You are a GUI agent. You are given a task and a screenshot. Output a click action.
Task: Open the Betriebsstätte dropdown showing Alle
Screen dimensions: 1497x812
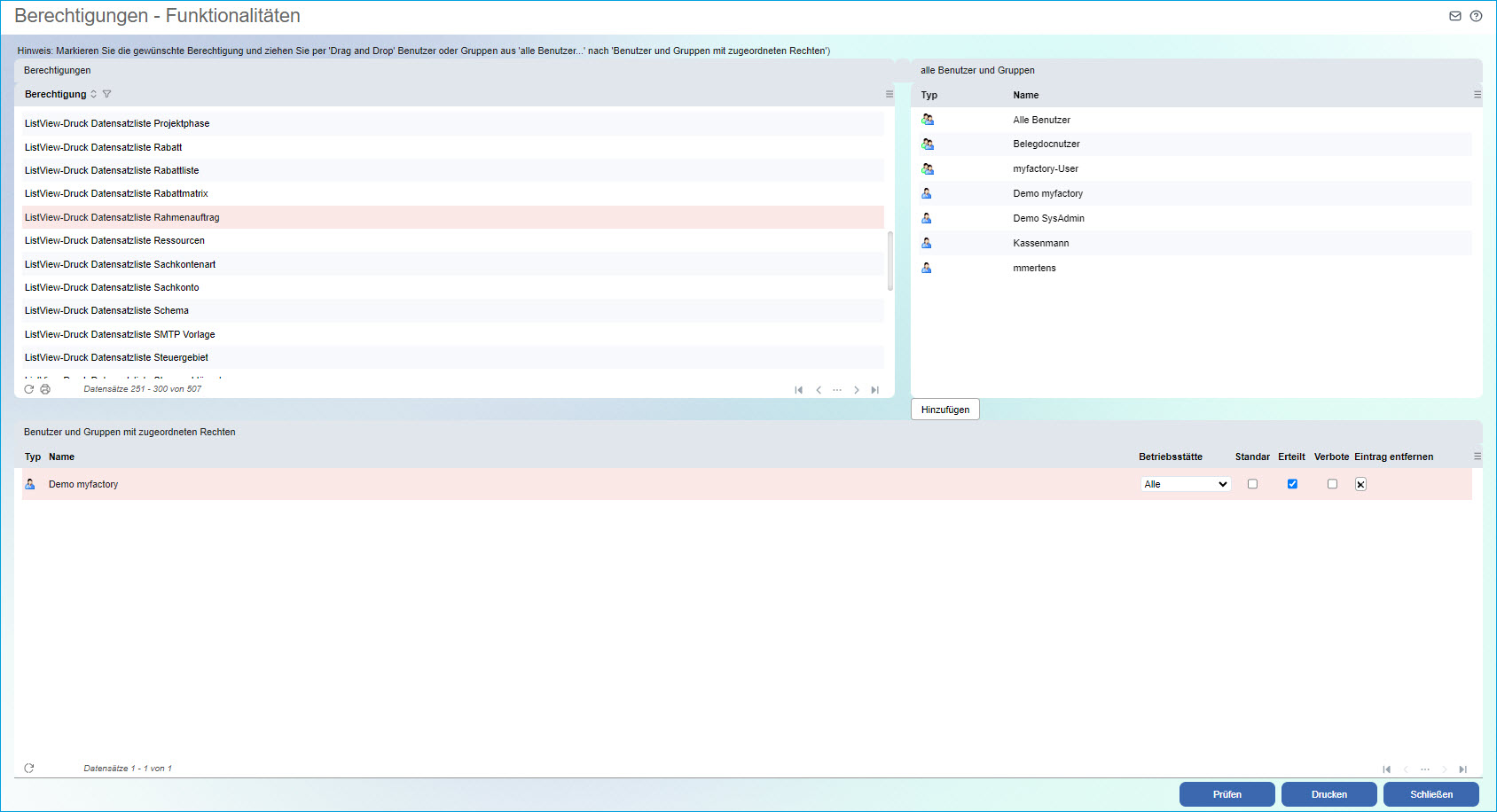[x=1186, y=484]
